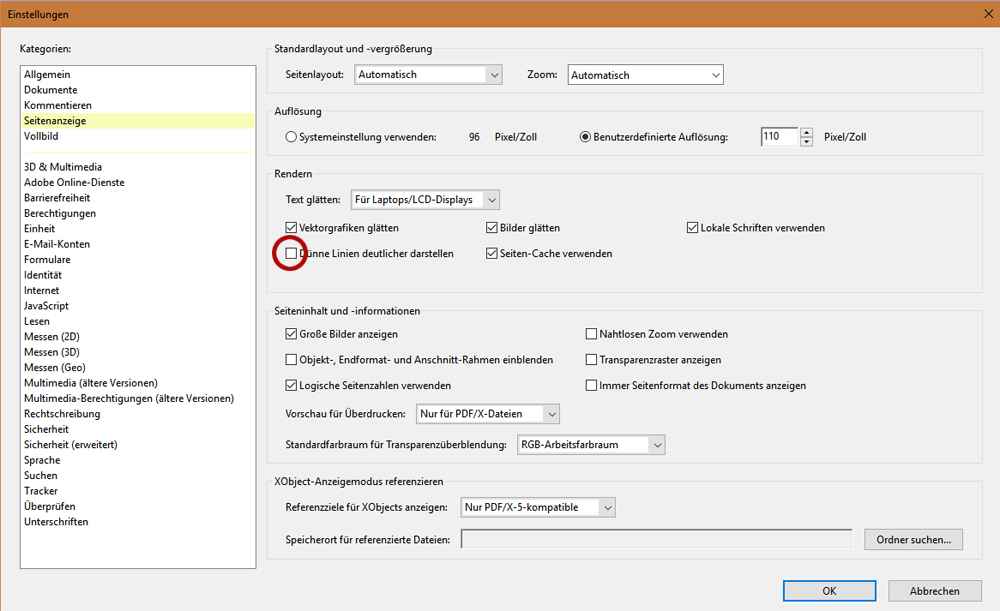Image resolution: width=1000 pixels, height=611 pixels.
Task: Enable 'Dünne Linien deutlicher darstellen' checkbox
Action: (291, 254)
